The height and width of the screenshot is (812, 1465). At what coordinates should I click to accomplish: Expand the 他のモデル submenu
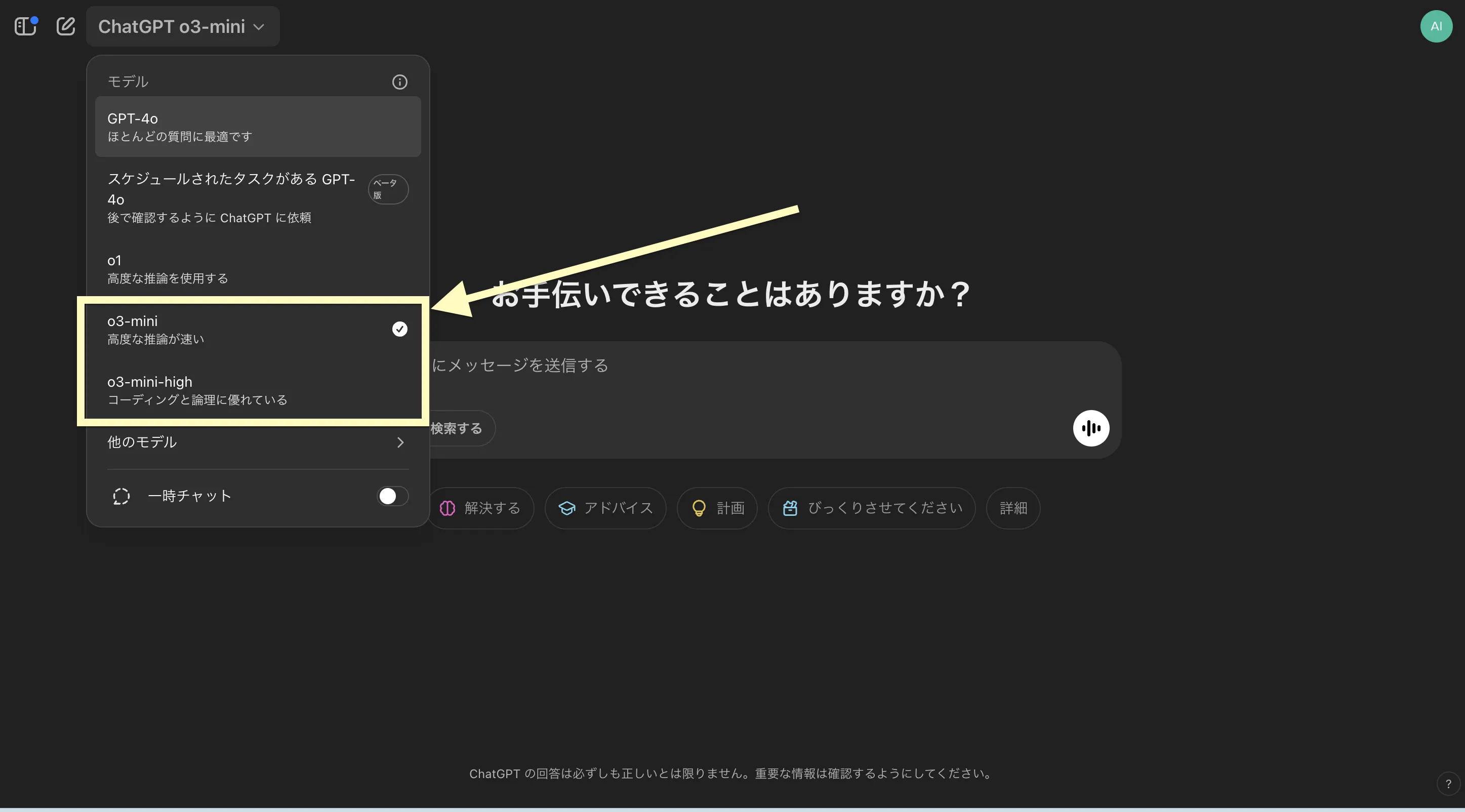(x=258, y=442)
